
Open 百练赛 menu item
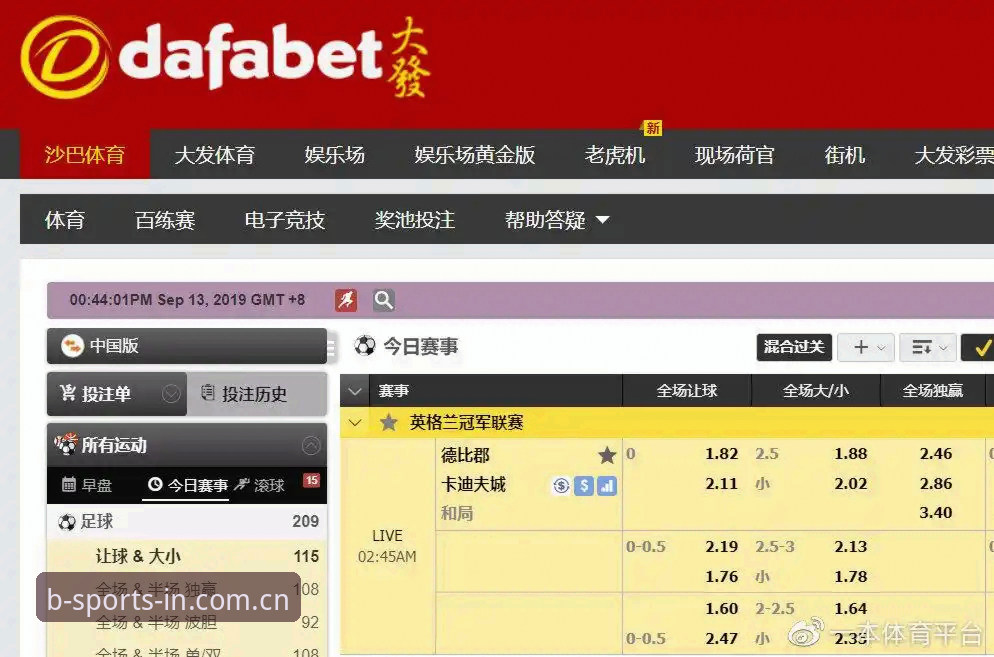[x=165, y=220]
